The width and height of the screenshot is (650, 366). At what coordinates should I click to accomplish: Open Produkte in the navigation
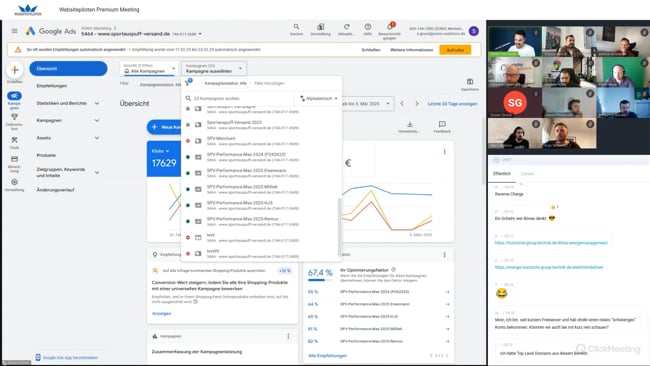pos(46,155)
